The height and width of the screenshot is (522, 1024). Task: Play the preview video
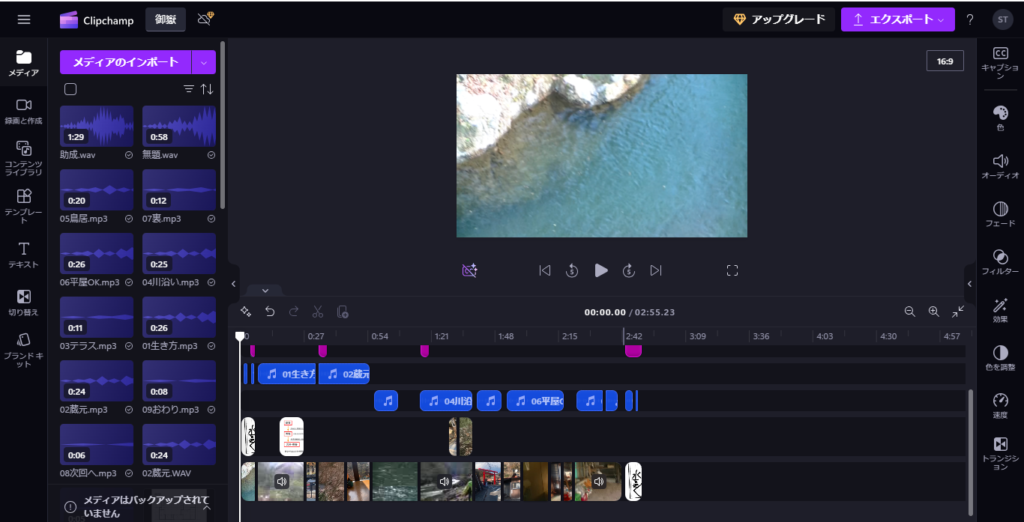click(x=601, y=270)
